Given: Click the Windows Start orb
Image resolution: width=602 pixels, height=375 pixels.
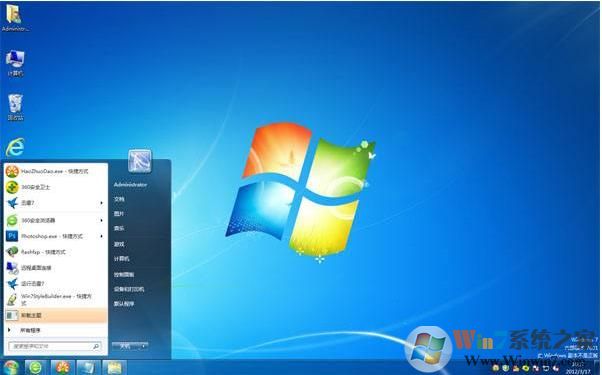Looking at the screenshot, I should pos(11,367).
